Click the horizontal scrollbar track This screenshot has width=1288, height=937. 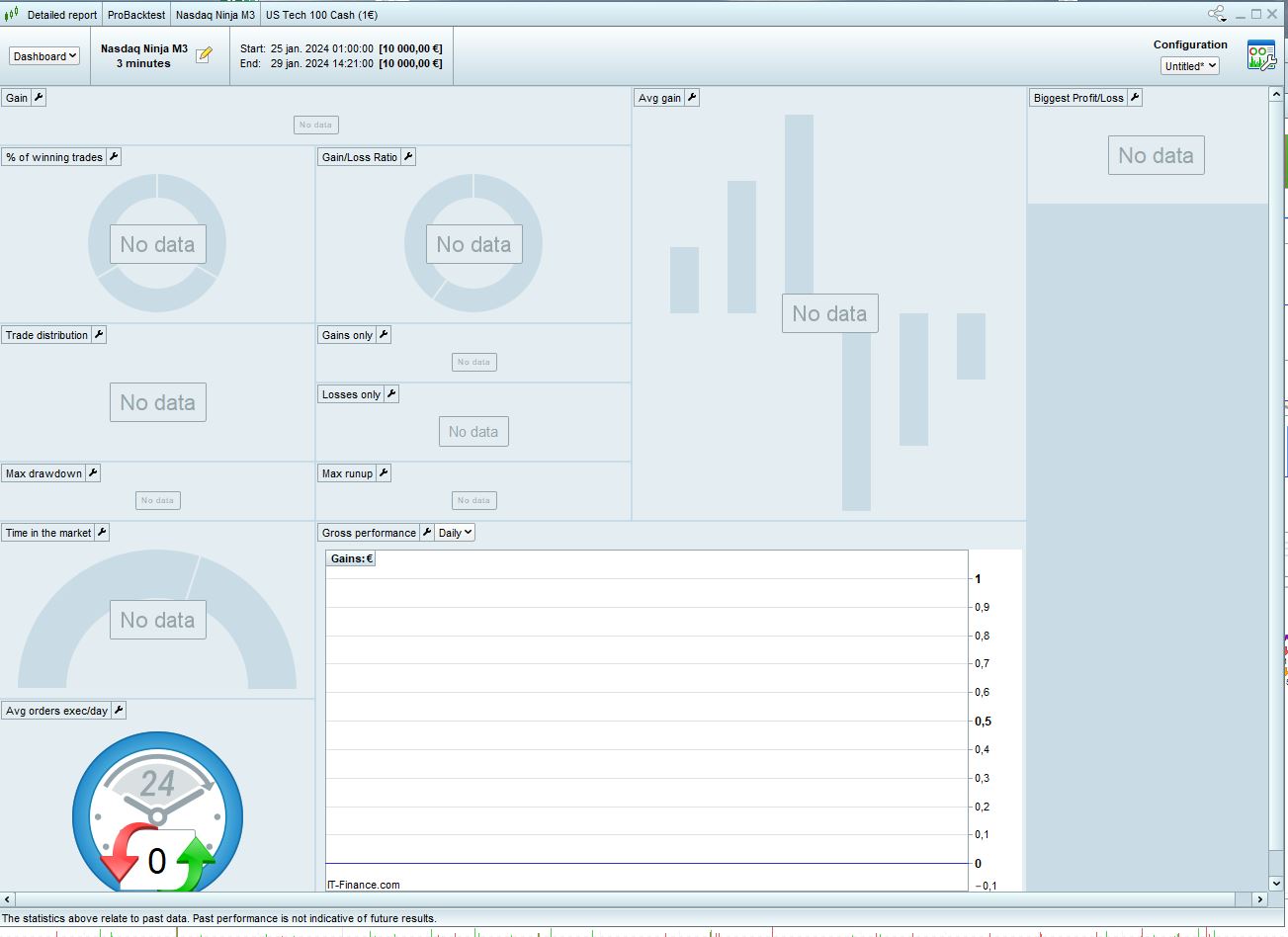(x=634, y=899)
